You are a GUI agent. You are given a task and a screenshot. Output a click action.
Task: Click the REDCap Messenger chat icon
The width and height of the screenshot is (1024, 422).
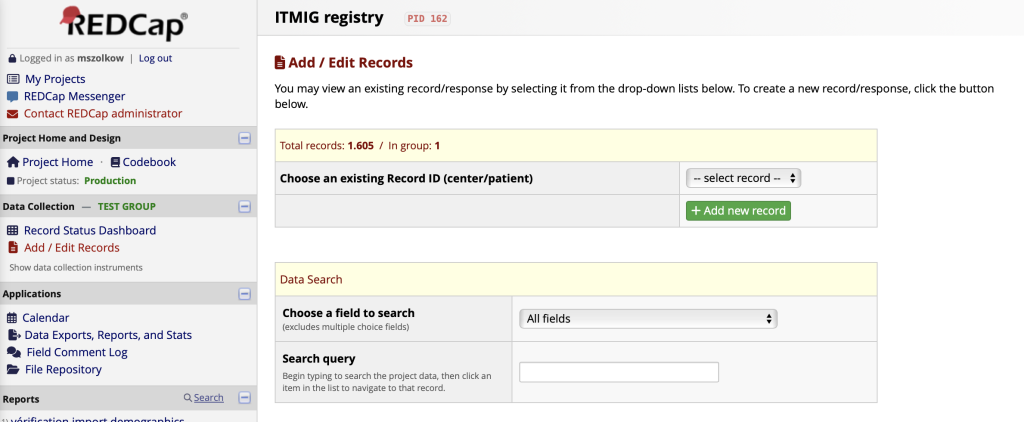(x=13, y=96)
